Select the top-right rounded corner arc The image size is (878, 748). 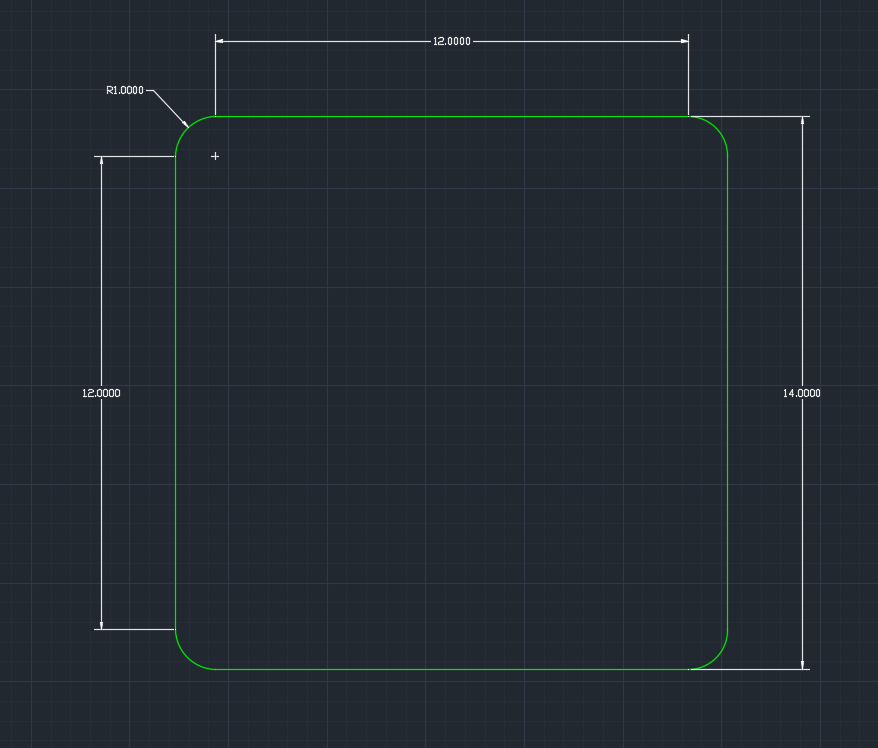pos(716,128)
